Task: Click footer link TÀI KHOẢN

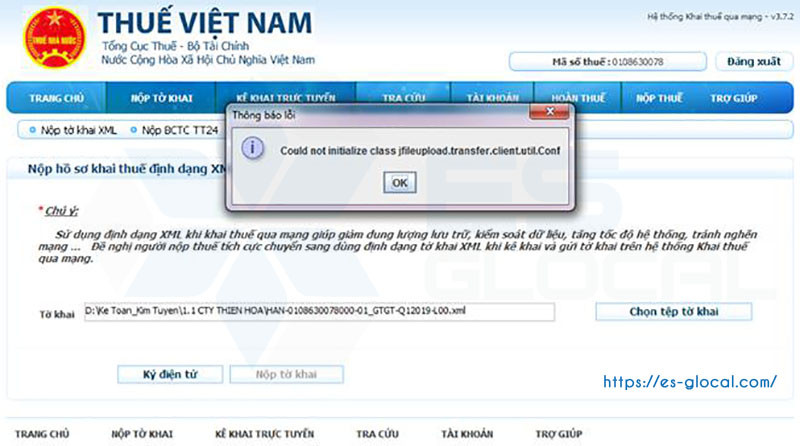Action: (467, 434)
